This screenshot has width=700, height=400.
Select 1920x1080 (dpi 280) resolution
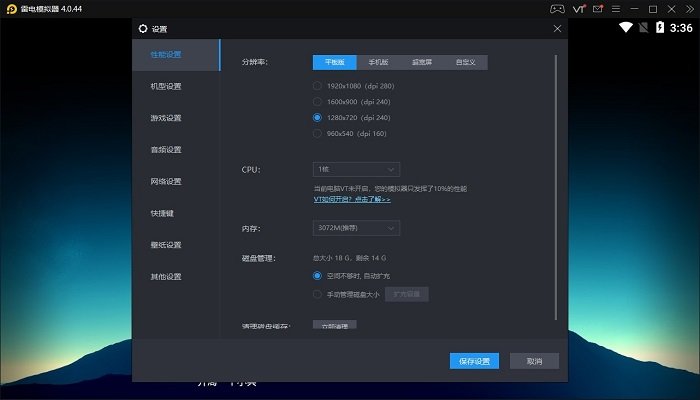[318, 85]
